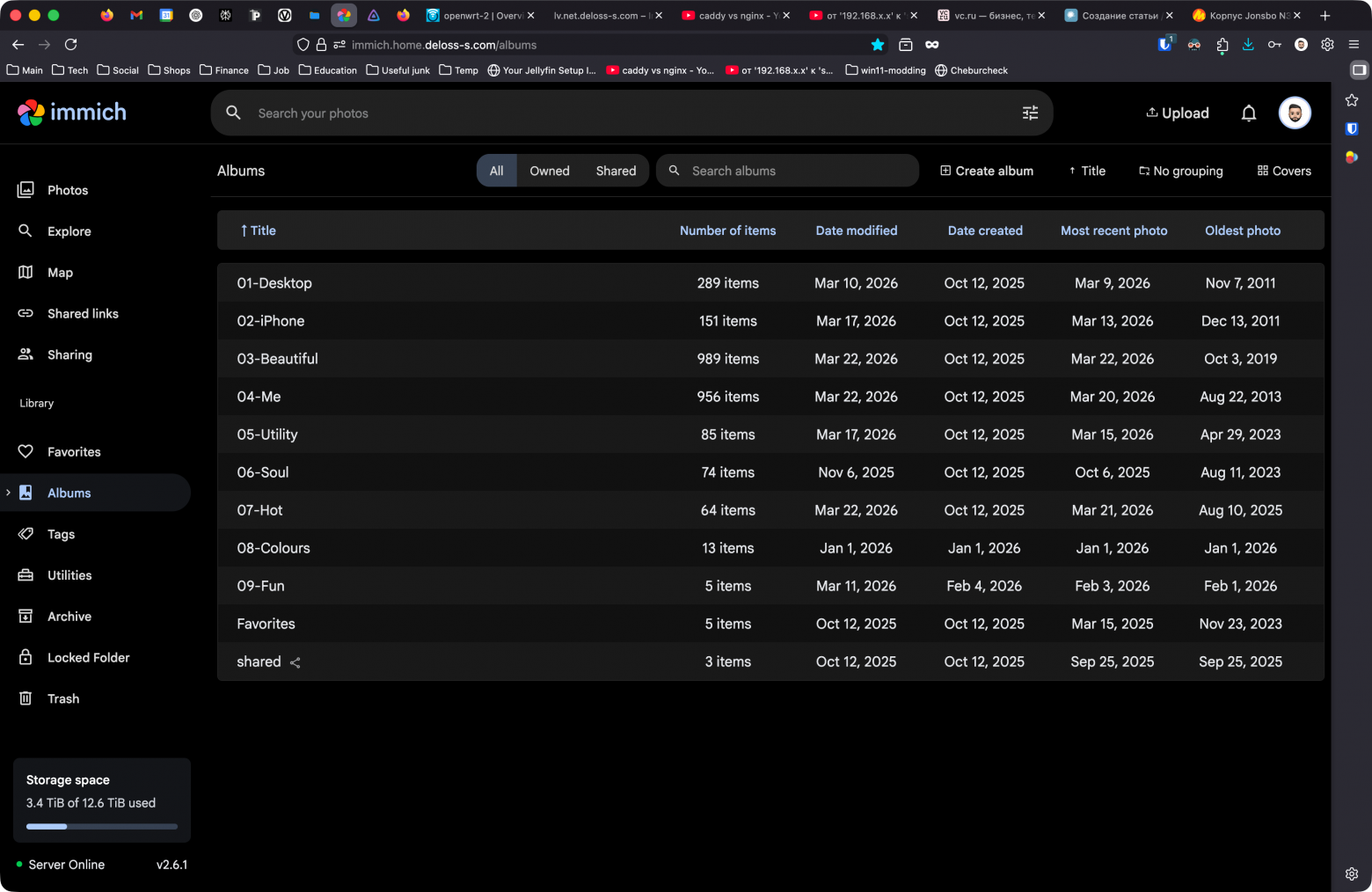1372x892 pixels.
Task: Open the Education bookmarks folder
Action: [x=328, y=70]
